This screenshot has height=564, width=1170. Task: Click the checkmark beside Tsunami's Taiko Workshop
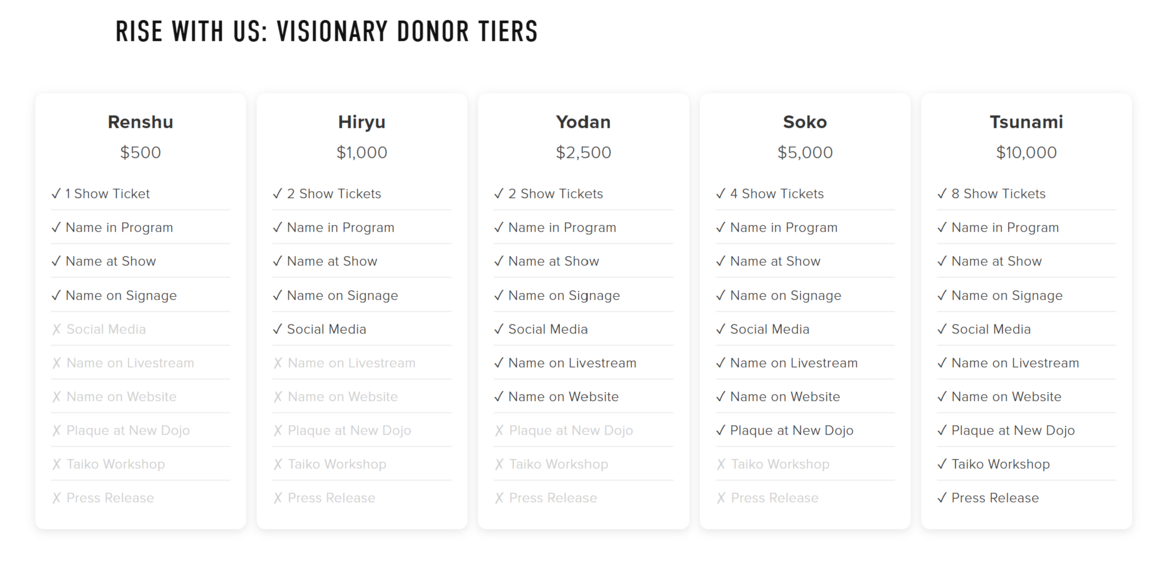[942, 464]
